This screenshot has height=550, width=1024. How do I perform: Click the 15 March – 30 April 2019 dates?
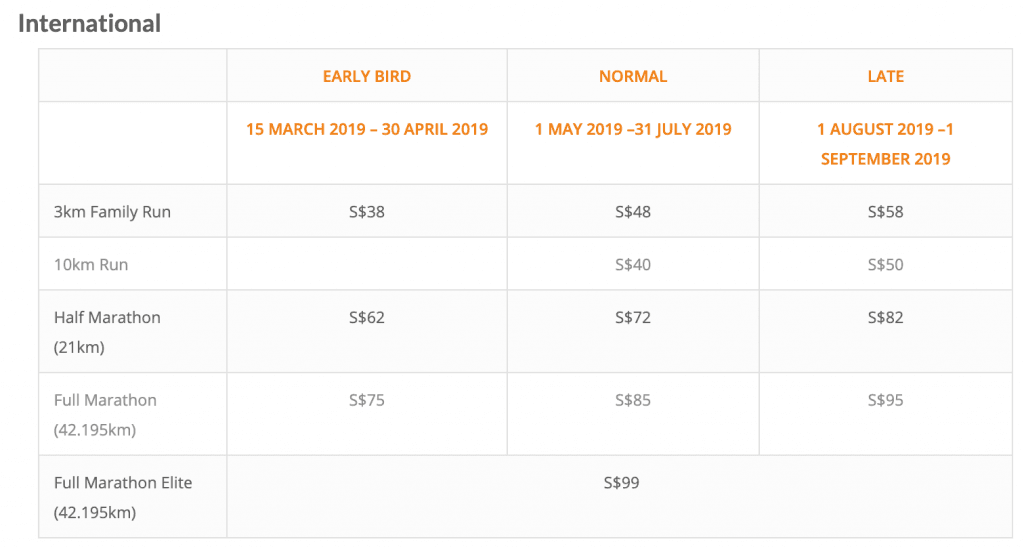tap(367, 129)
